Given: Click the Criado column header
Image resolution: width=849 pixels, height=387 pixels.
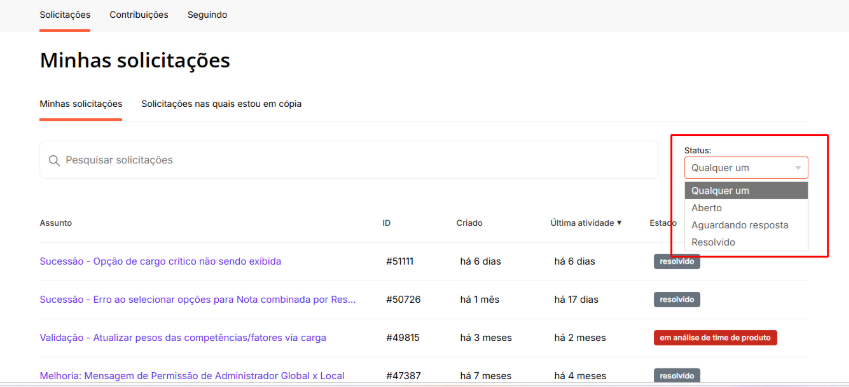Looking at the screenshot, I should click(469, 223).
